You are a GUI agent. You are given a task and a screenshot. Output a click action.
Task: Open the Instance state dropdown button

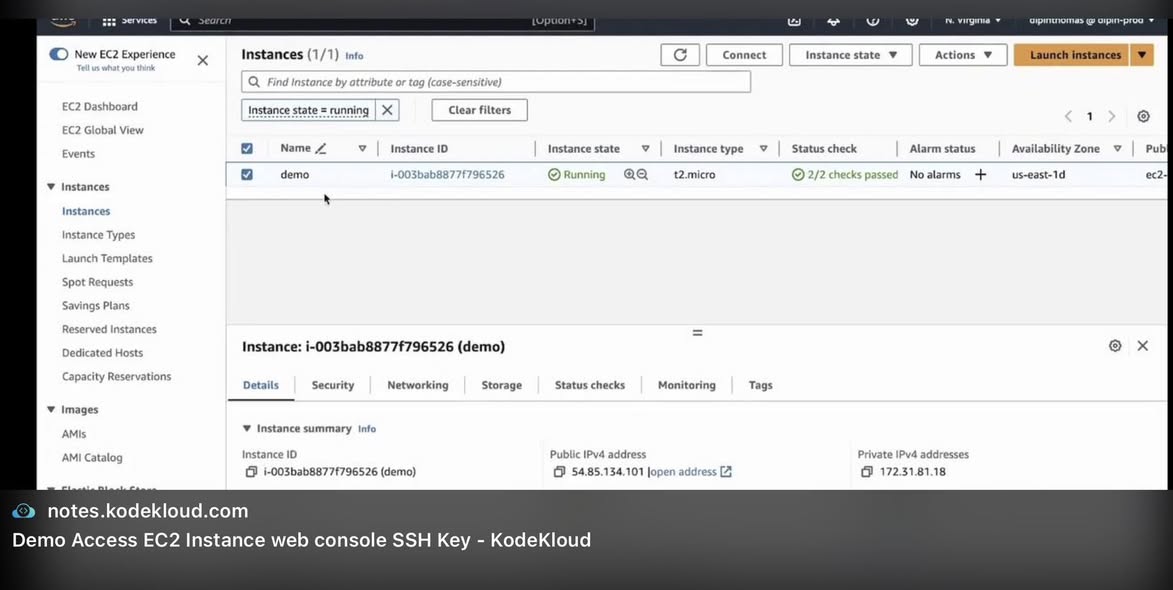(x=851, y=55)
